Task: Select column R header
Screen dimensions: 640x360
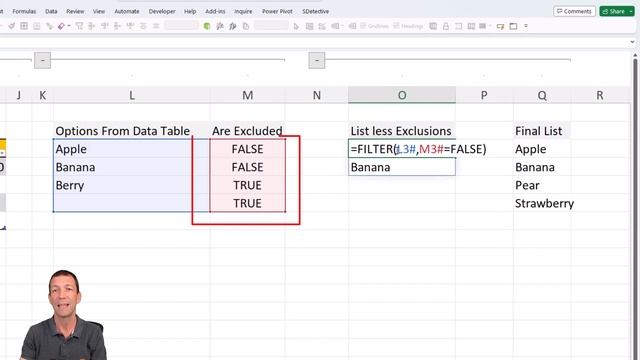Action: [600, 95]
